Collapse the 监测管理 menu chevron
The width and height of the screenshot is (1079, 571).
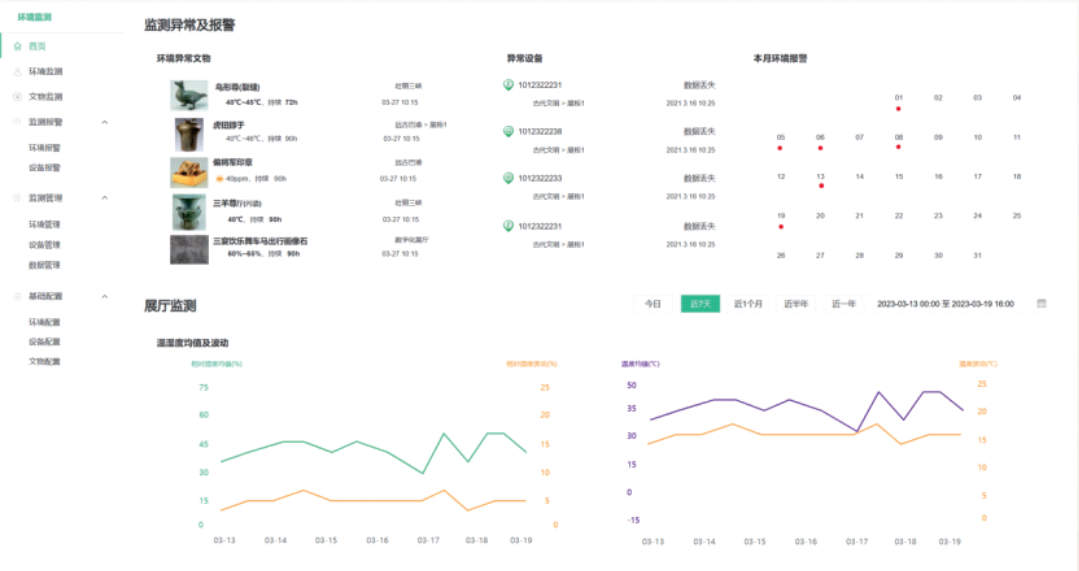pos(105,198)
